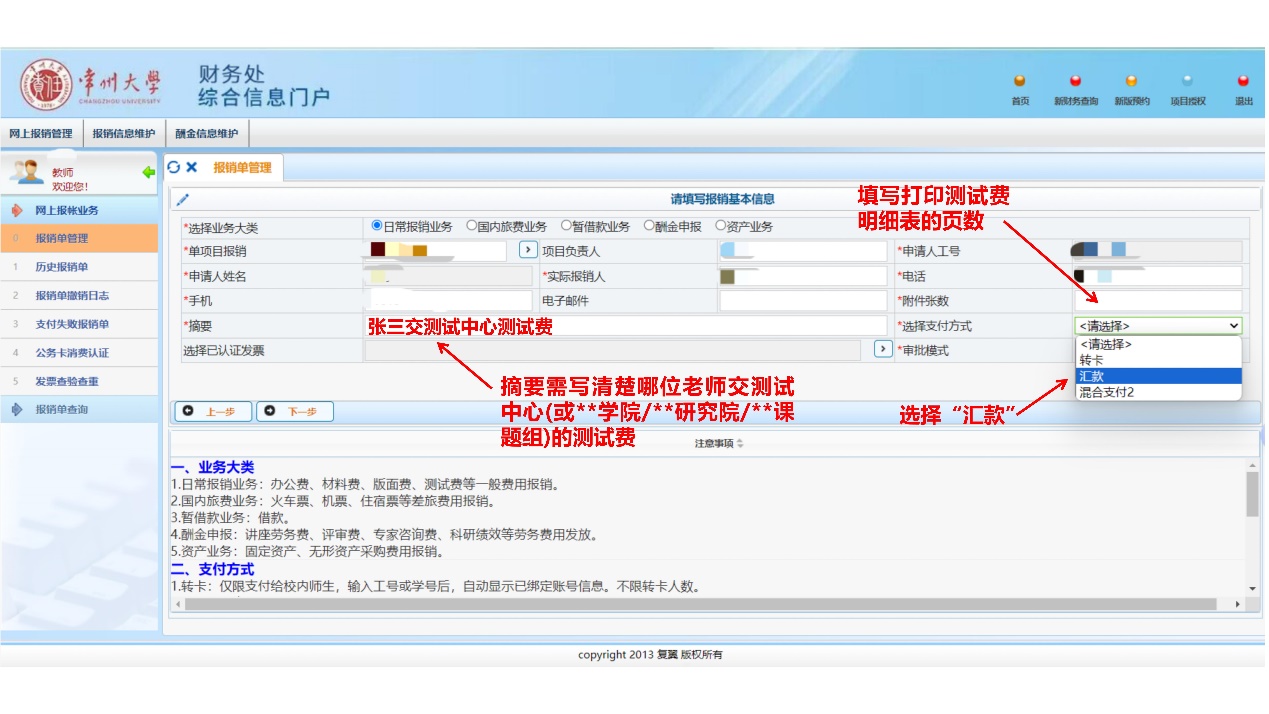This screenshot has height=714, width=1269.
Task: Click the arrow icon beside 报销单查询
Action: tap(17, 409)
